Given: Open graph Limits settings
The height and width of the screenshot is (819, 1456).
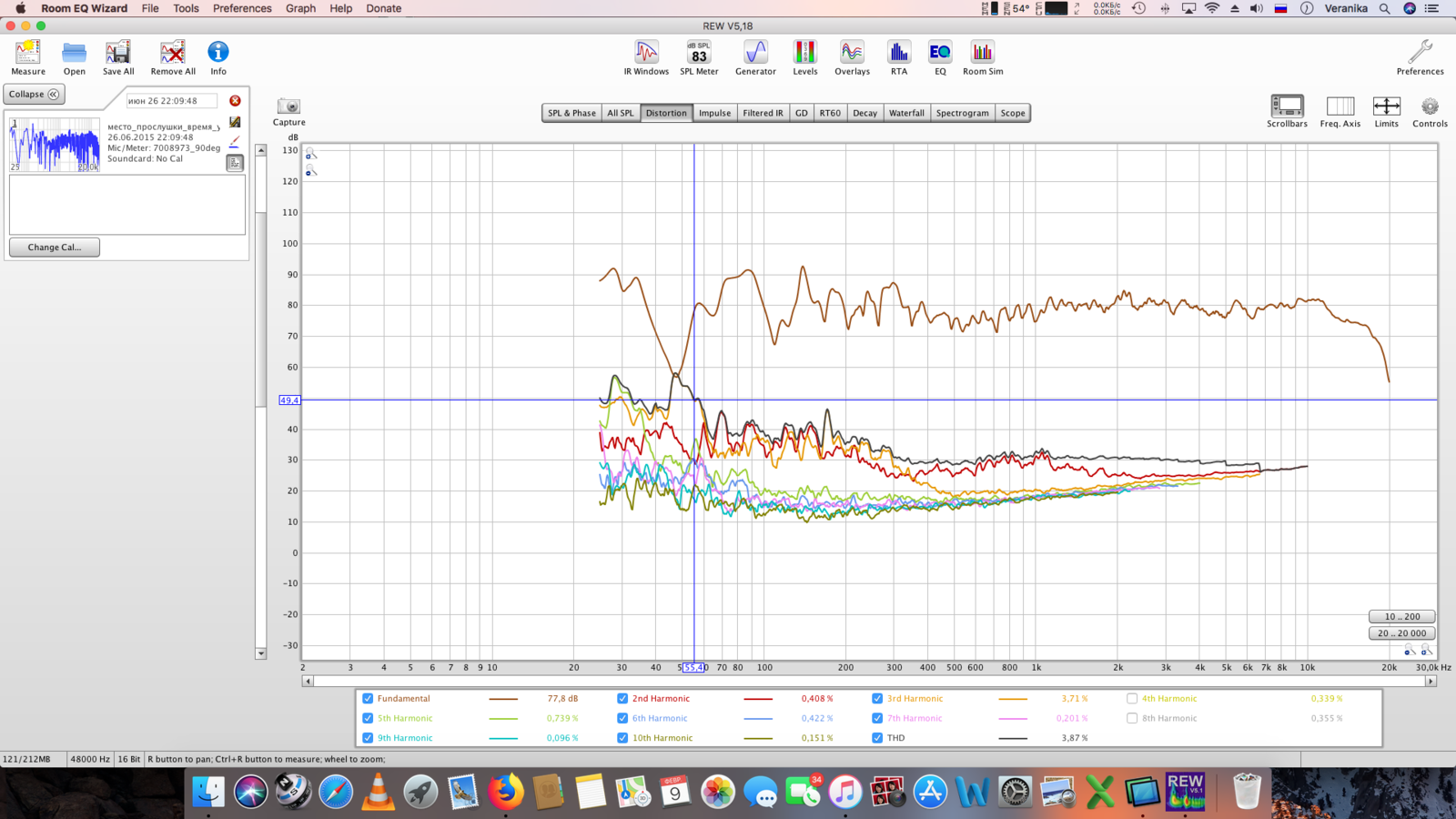Looking at the screenshot, I should tap(1386, 111).
